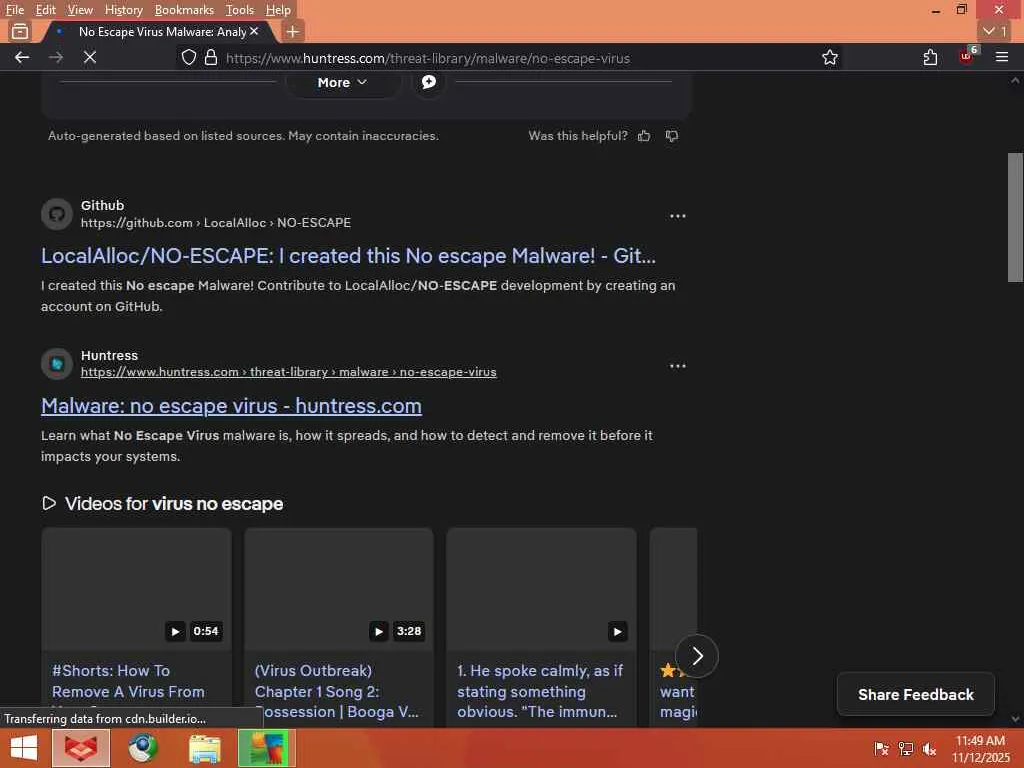Open the clock showing 11:49 AM

pos(980,748)
